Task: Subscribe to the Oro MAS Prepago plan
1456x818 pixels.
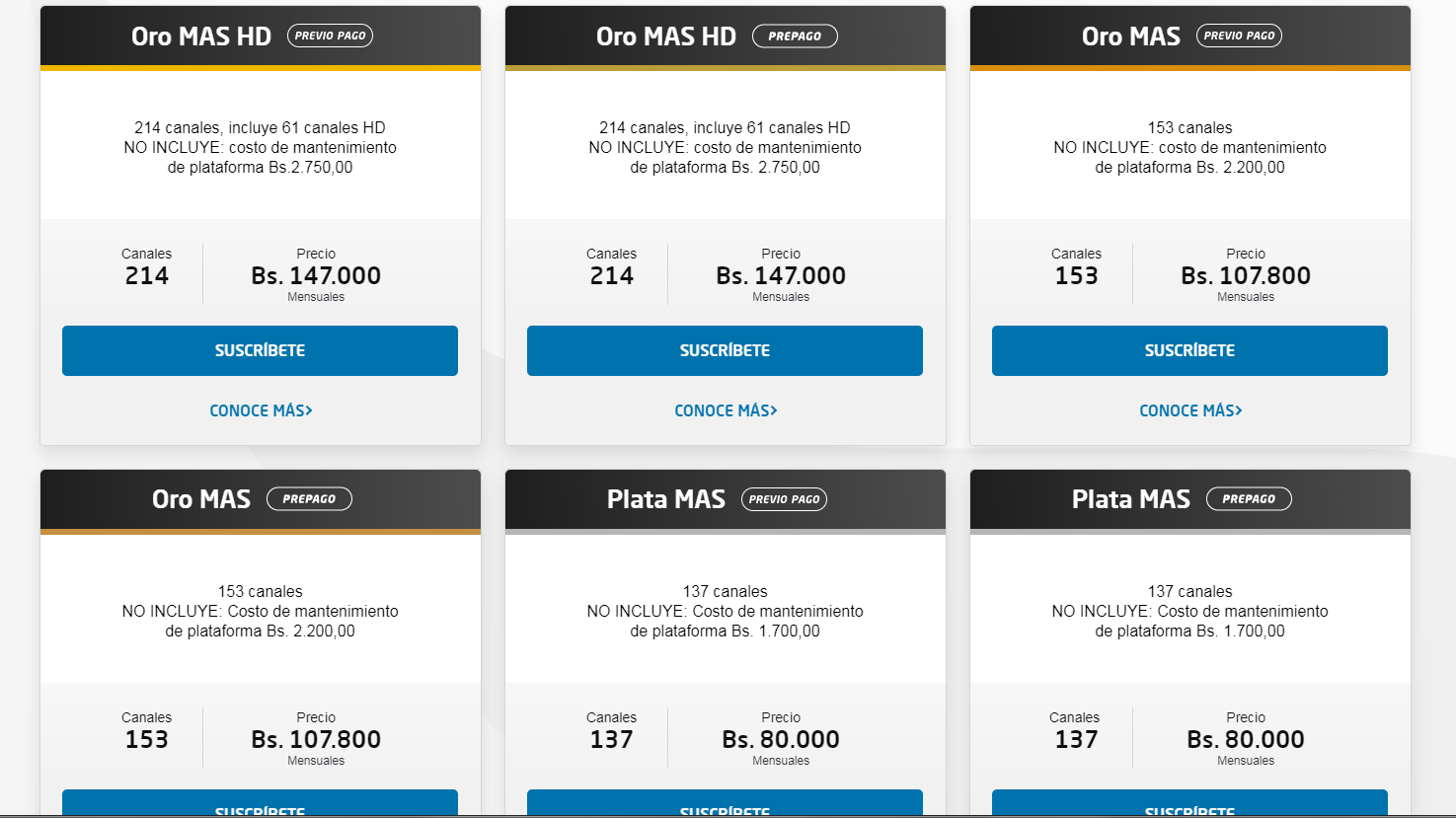Action: pos(260,804)
